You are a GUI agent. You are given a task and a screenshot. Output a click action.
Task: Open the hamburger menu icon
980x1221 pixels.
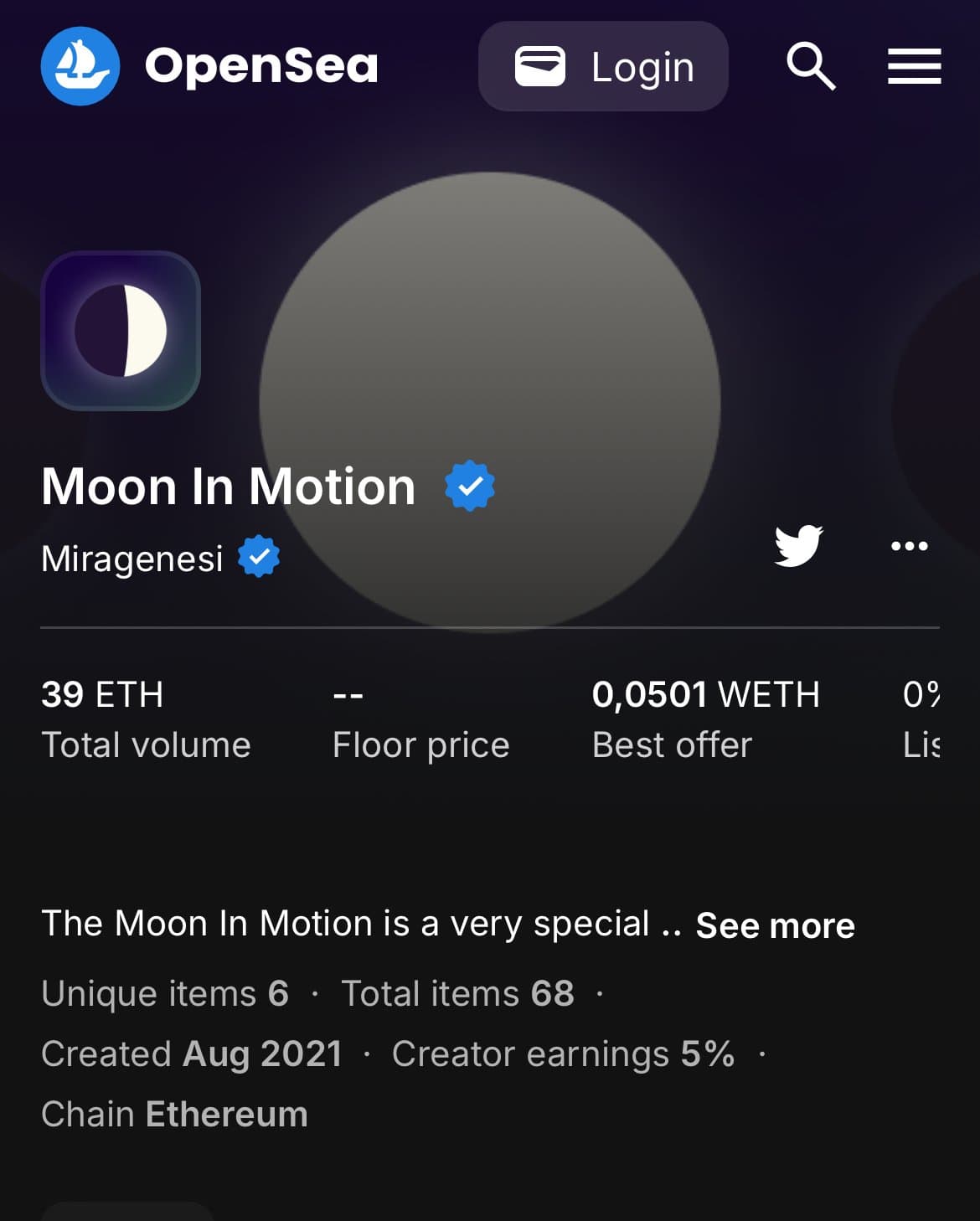[914, 66]
